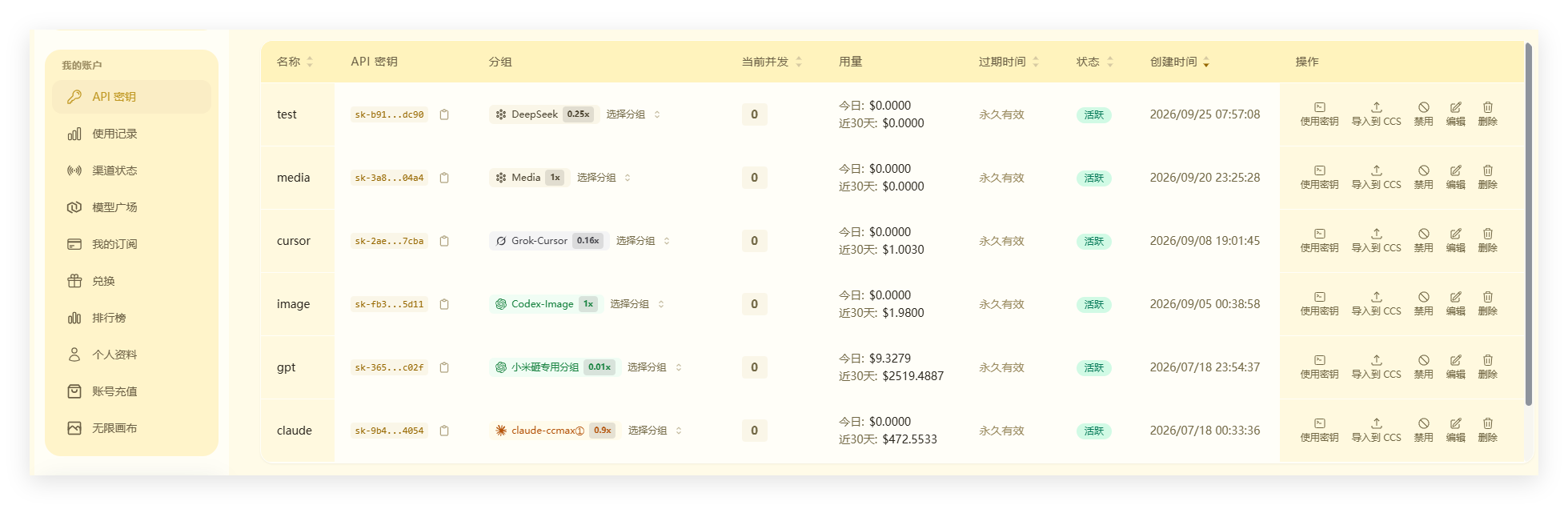Import the image key to CCS

(1376, 304)
